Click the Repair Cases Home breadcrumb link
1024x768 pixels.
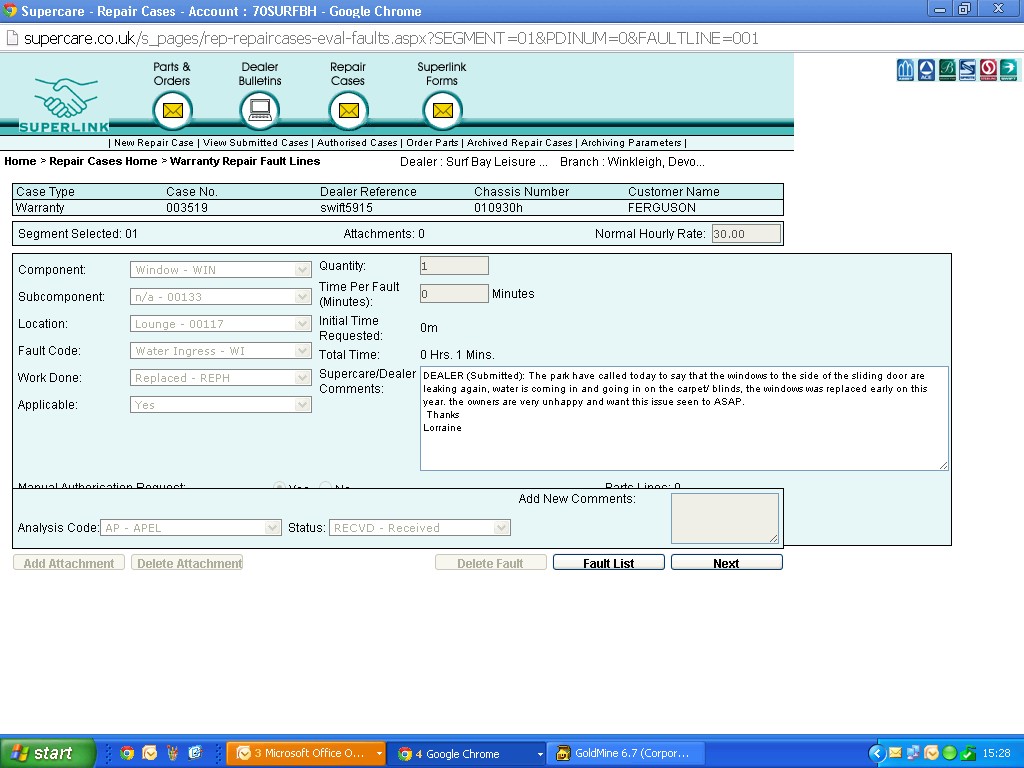(x=103, y=161)
